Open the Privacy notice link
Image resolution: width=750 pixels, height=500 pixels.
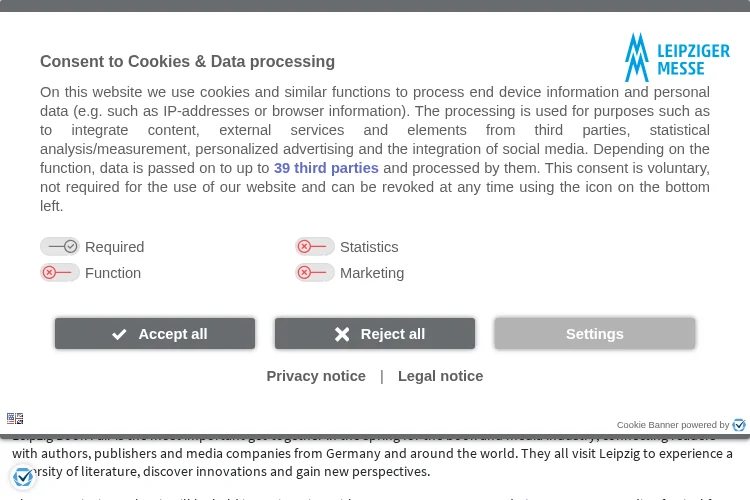316,376
